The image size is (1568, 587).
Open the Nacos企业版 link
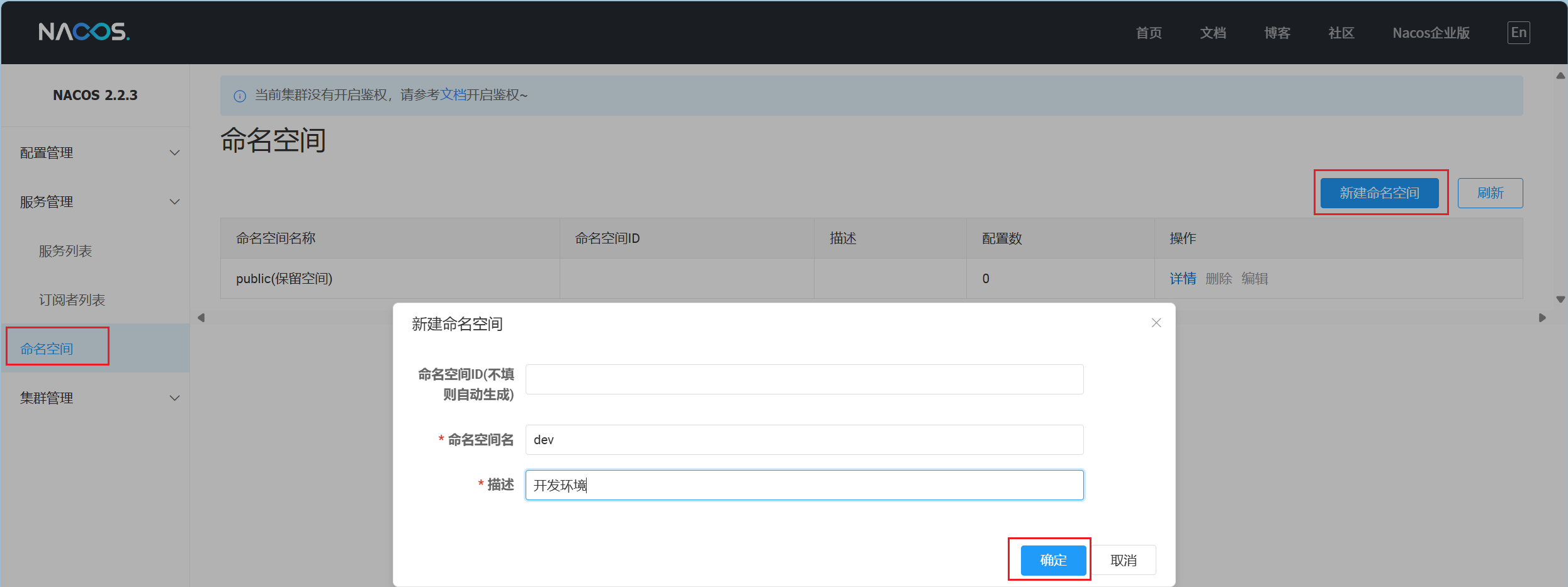coord(1431,33)
